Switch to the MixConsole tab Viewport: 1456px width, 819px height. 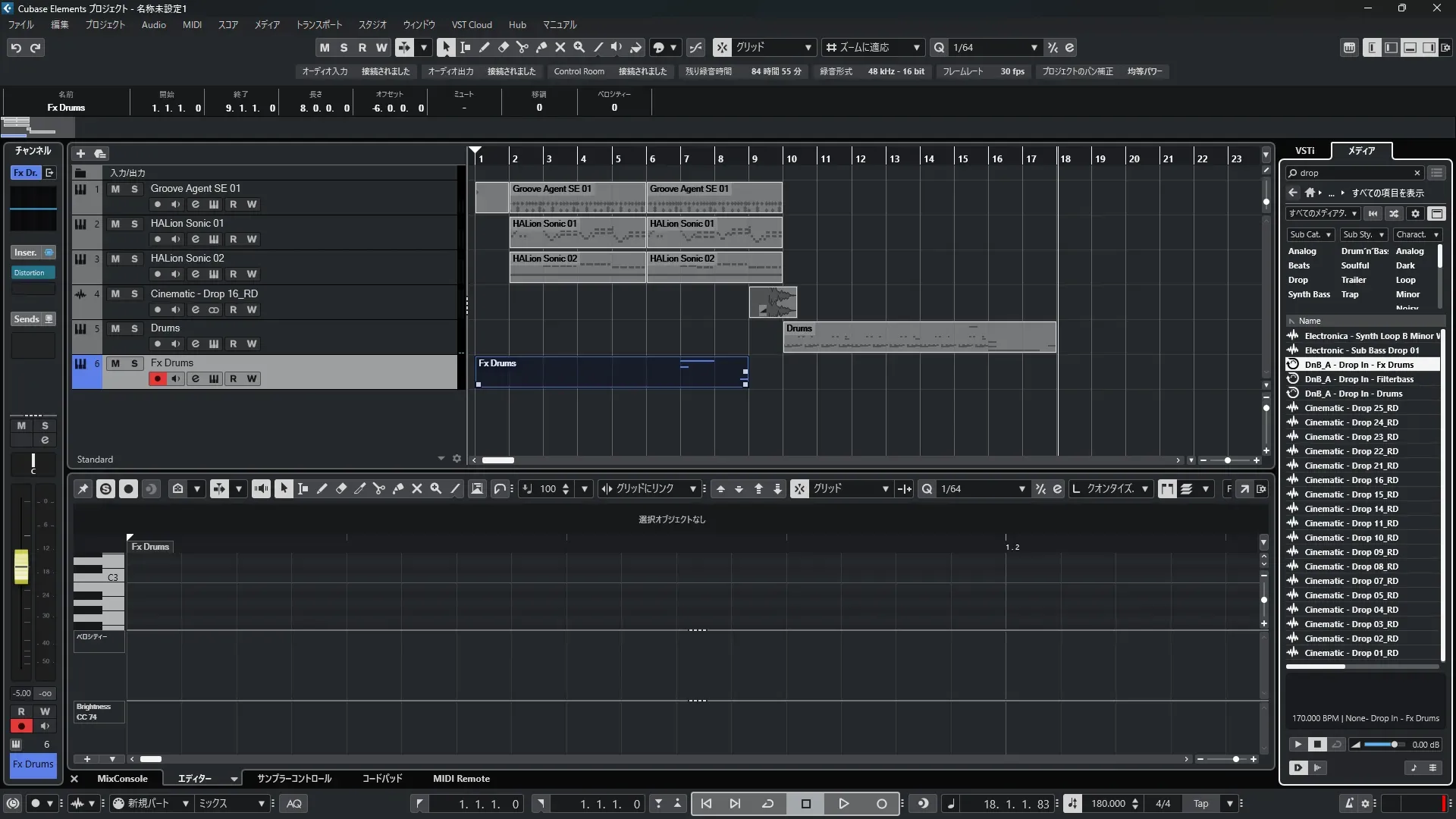[122, 779]
